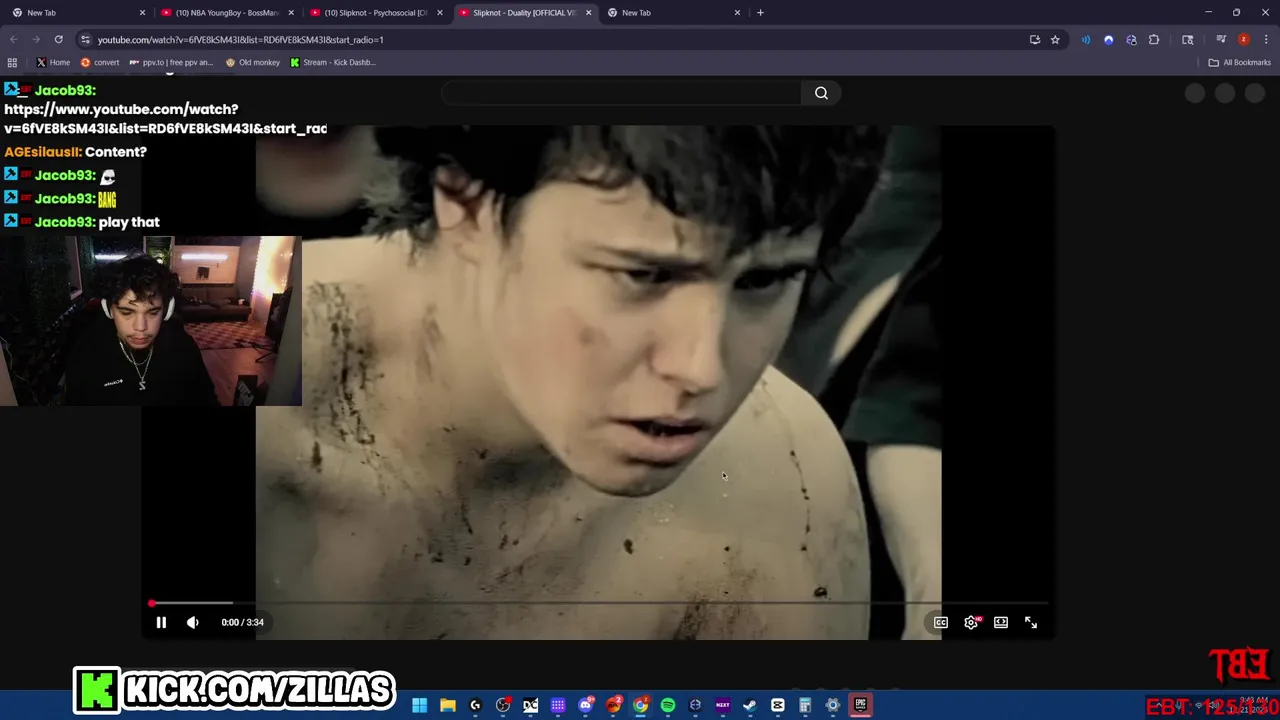Pause the Slipknot Duality video

click(161, 622)
